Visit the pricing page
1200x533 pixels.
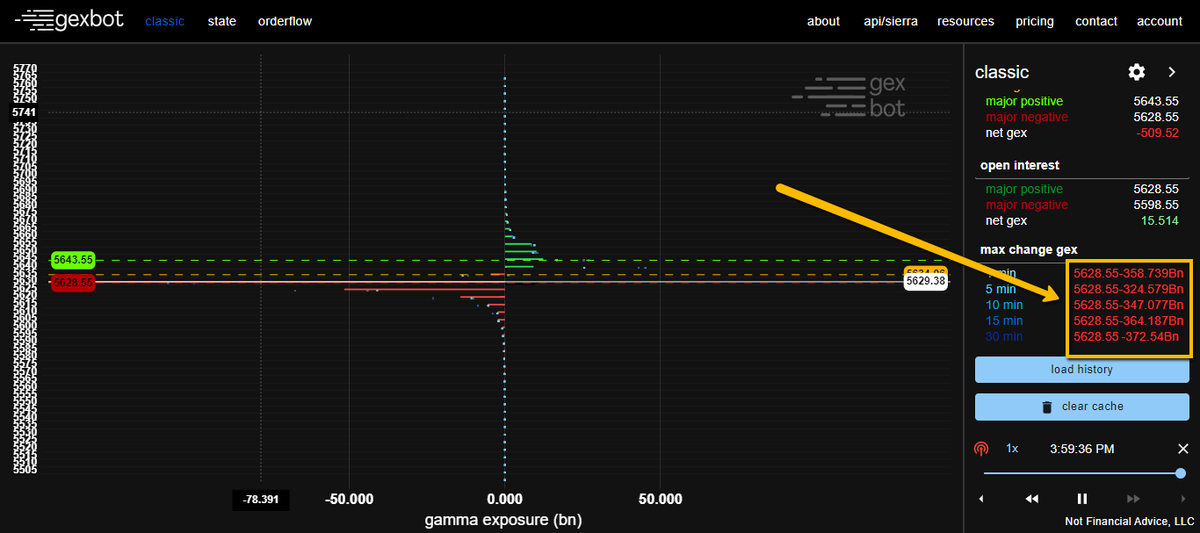1034,21
